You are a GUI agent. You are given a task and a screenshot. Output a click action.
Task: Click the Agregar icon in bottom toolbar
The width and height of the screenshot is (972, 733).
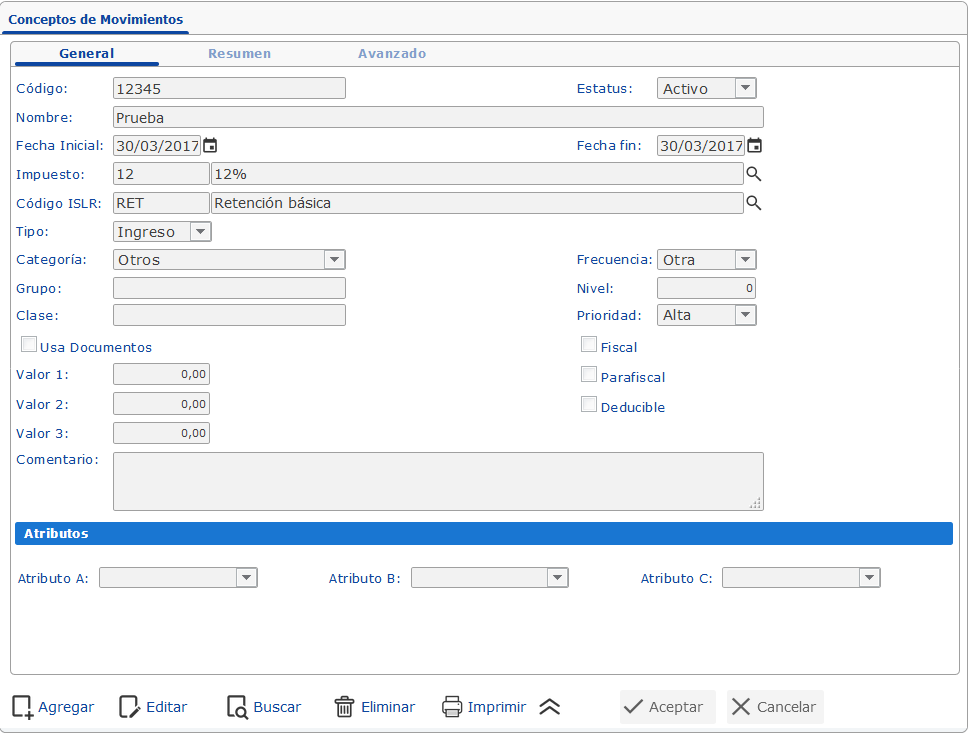[x=23, y=707]
